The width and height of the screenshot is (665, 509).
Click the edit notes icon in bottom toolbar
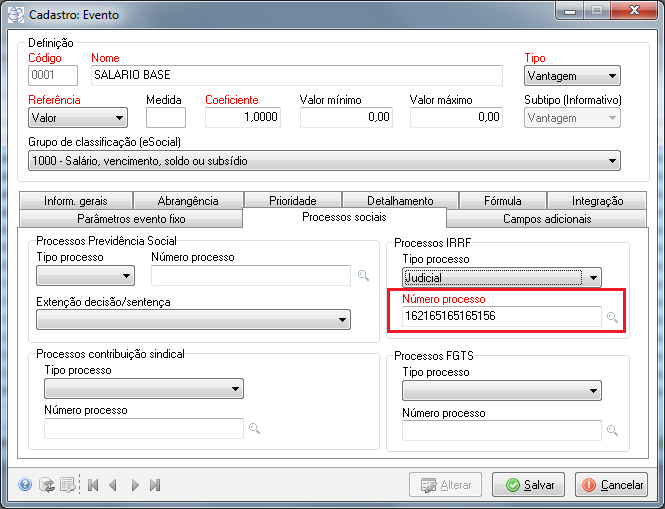point(67,485)
